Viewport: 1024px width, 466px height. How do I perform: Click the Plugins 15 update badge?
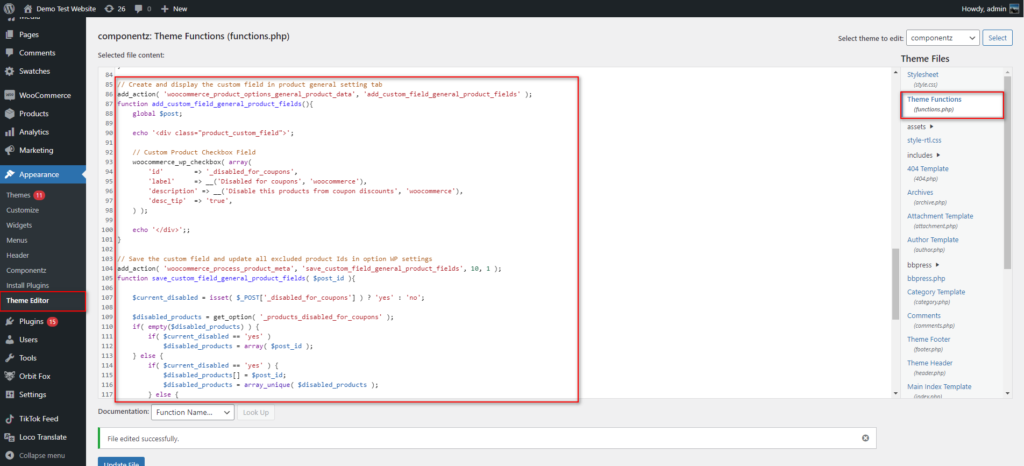[52, 322]
